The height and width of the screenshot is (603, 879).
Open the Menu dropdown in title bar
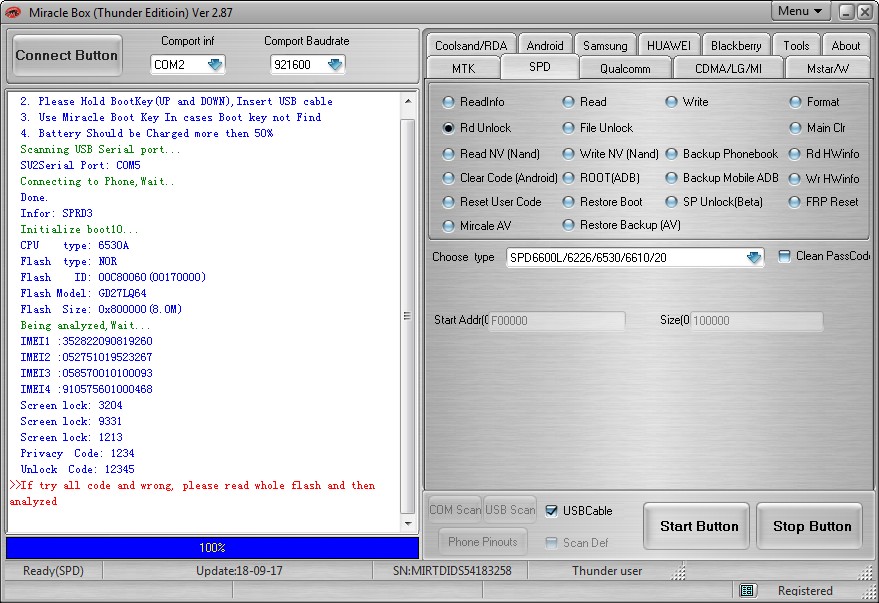(800, 11)
